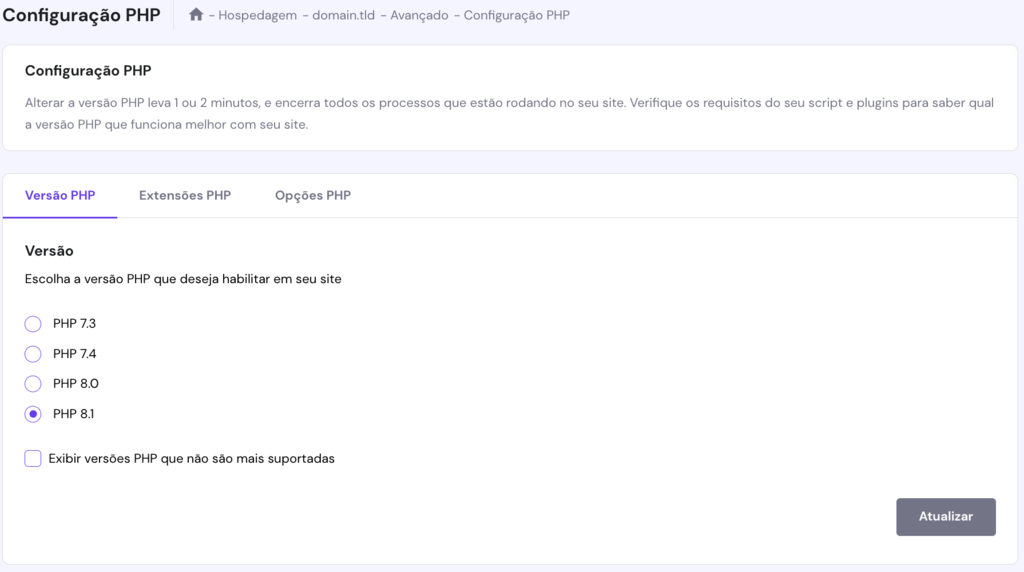Click the Versão section heading

pyautogui.click(x=49, y=251)
